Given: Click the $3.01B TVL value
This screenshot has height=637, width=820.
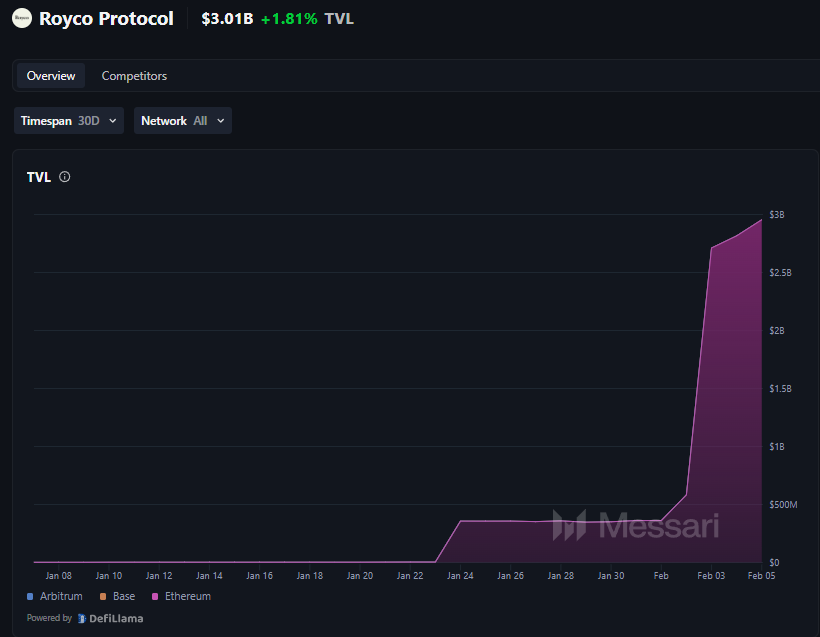Looking at the screenshot, I should point(227,19).
